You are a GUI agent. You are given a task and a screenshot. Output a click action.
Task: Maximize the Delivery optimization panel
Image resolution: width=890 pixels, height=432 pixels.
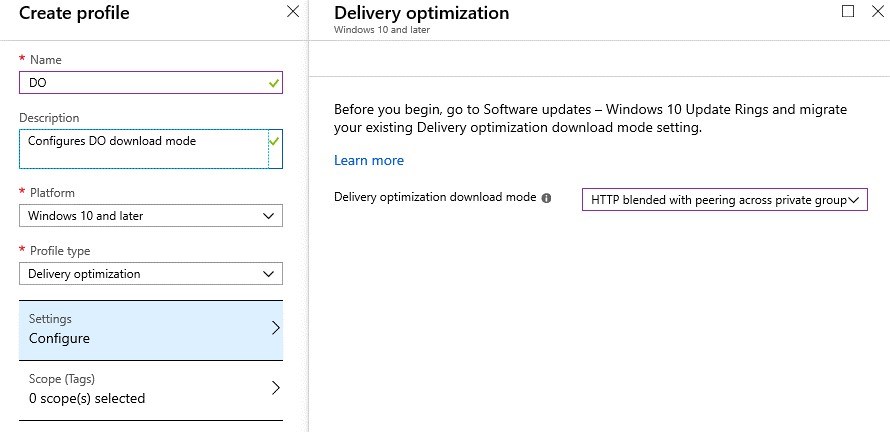click(848, 12)
